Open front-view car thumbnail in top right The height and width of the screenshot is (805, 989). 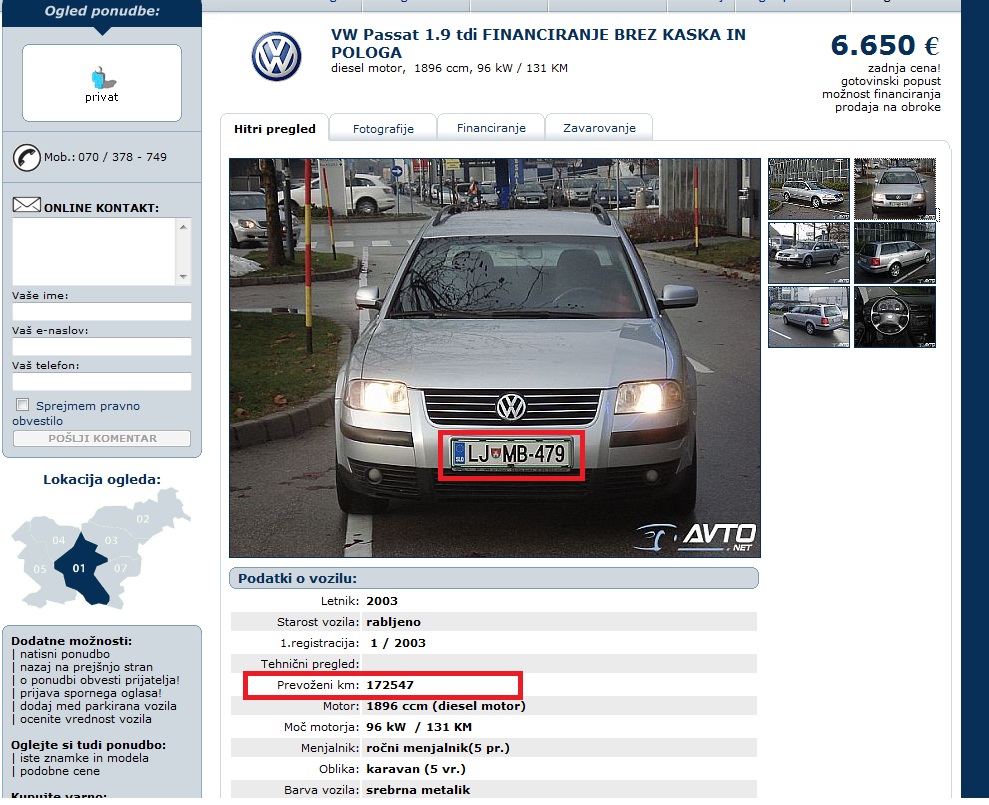point(894,189)
